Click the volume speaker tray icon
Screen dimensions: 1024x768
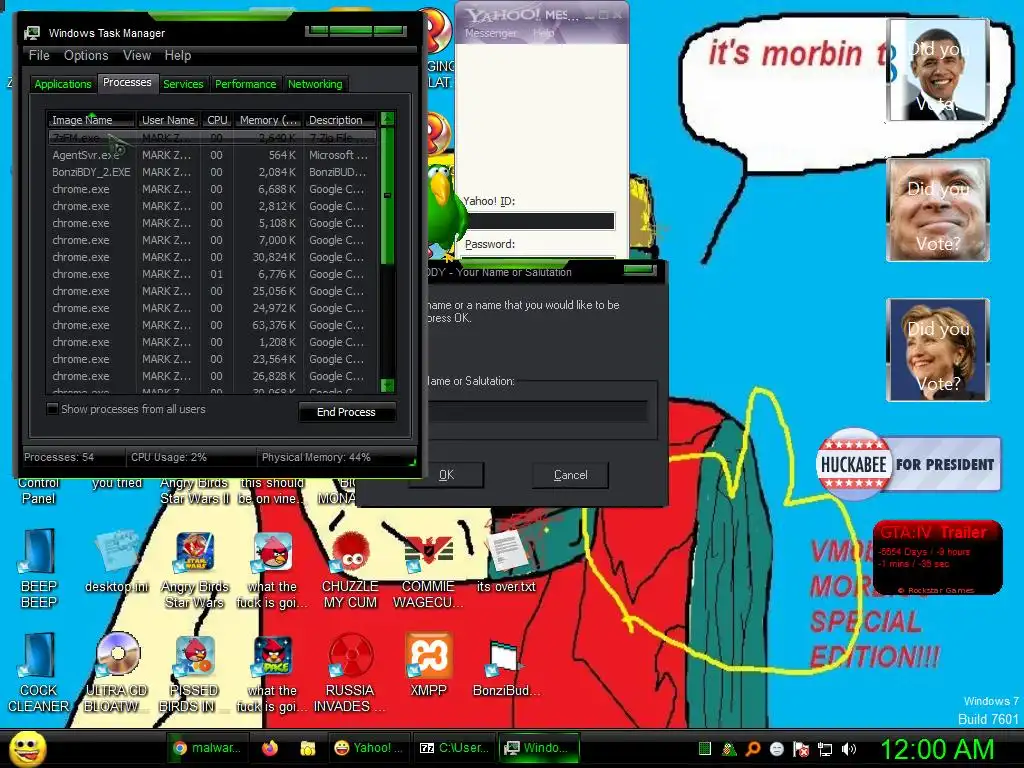tap(849, 749)
